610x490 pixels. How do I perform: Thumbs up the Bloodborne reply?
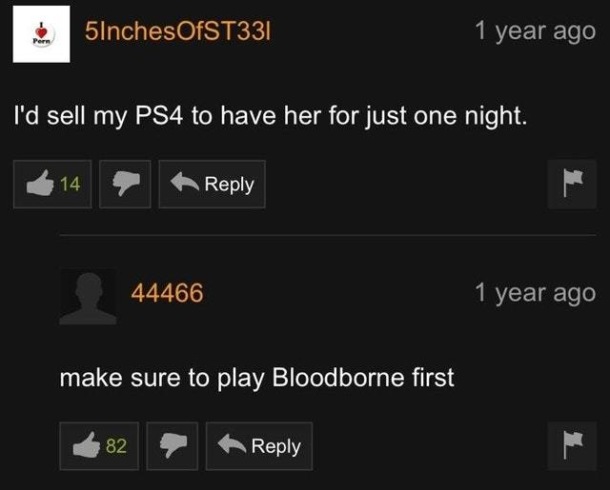coord(99,446)
